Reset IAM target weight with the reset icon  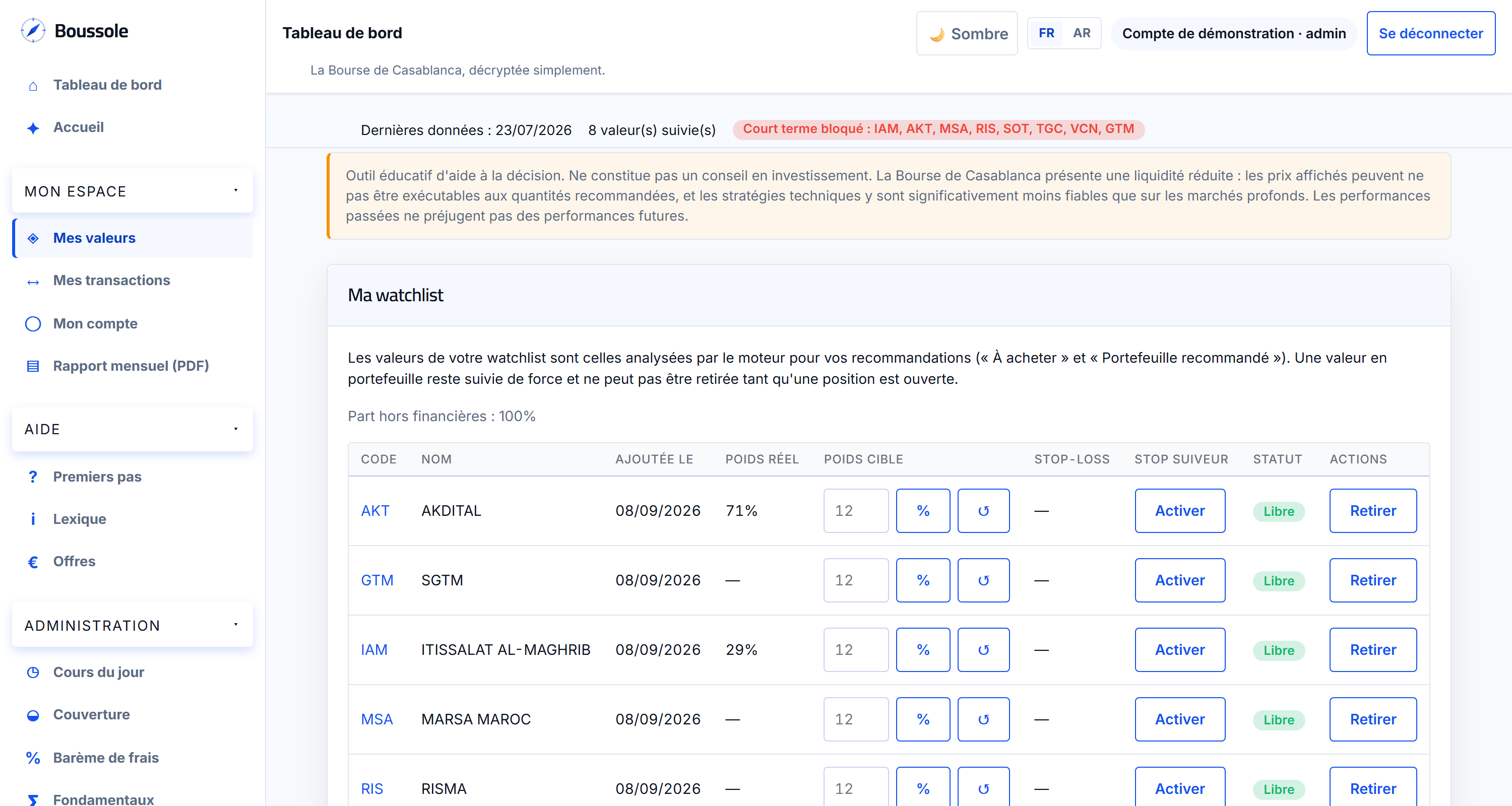click(x=983, y=650)
